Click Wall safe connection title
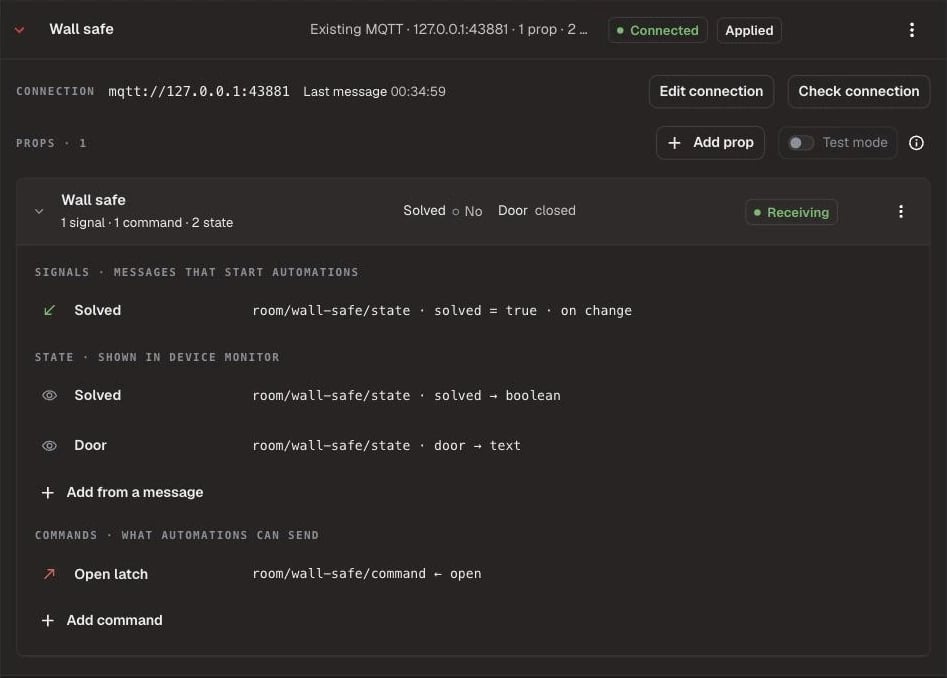Viewport: 947px width, 678px height. pos(82,29)
